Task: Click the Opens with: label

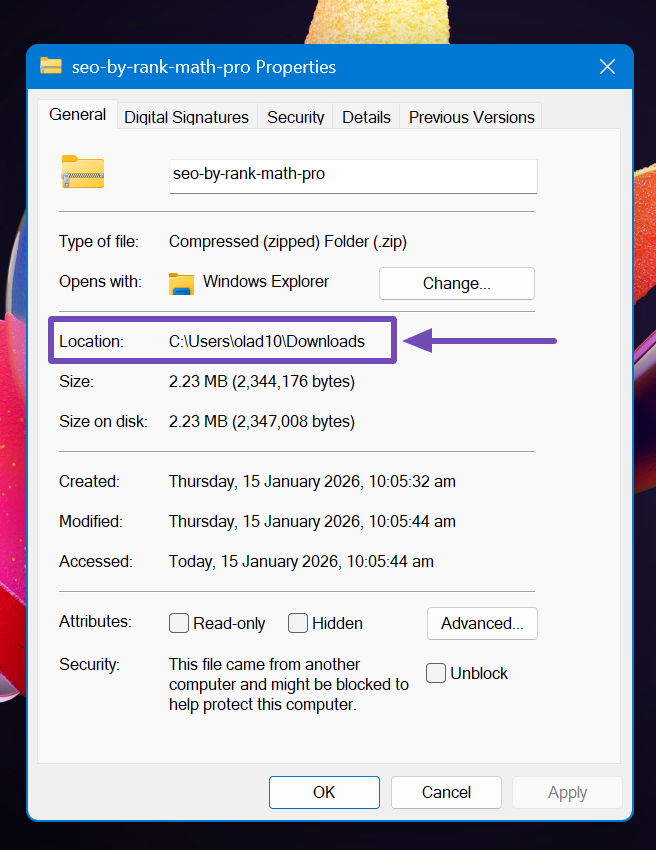Action: [100, 281]
